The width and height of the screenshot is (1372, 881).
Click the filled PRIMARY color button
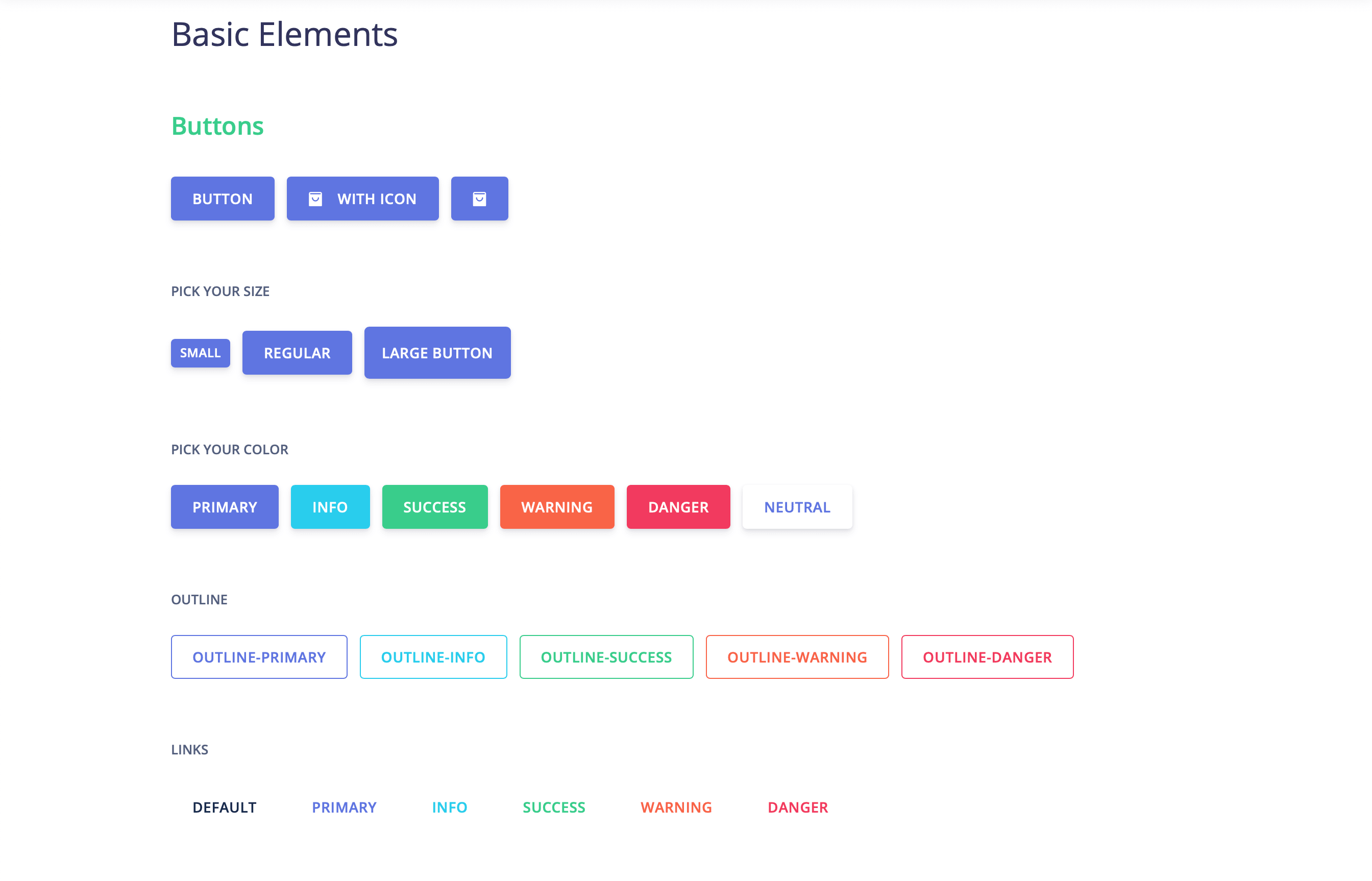pos(224,507)
